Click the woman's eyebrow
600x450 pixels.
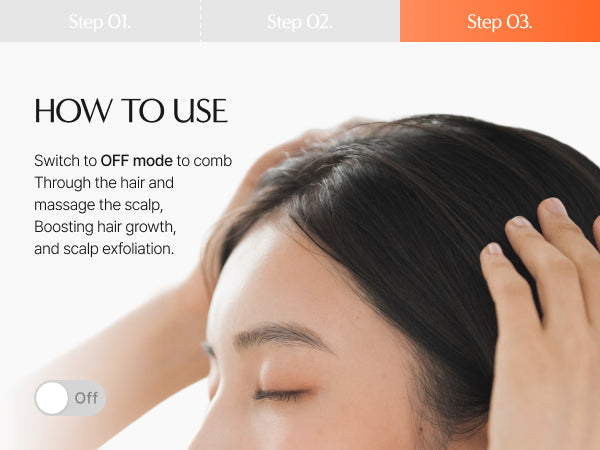pyautogui.click(x=281, y=336)
